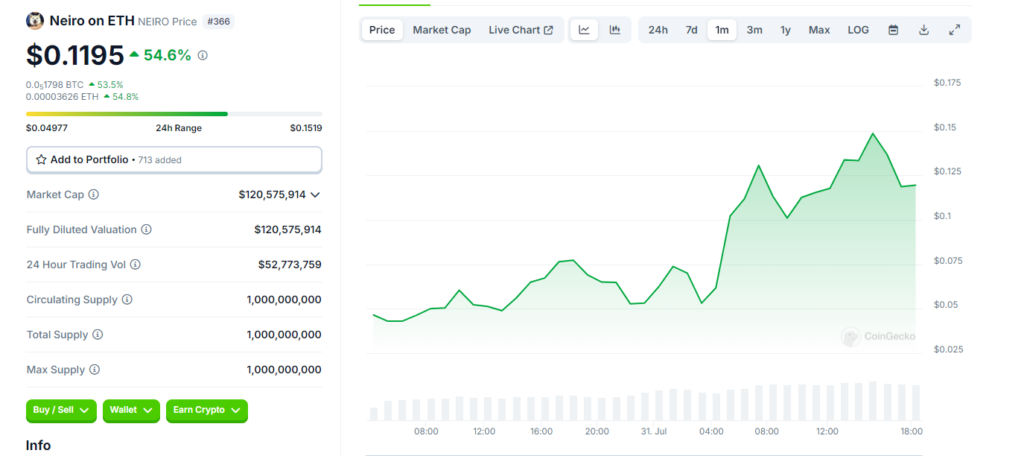1024x456 pixels.
Task: Set chart range to 3m
Action: pos(754,30)
